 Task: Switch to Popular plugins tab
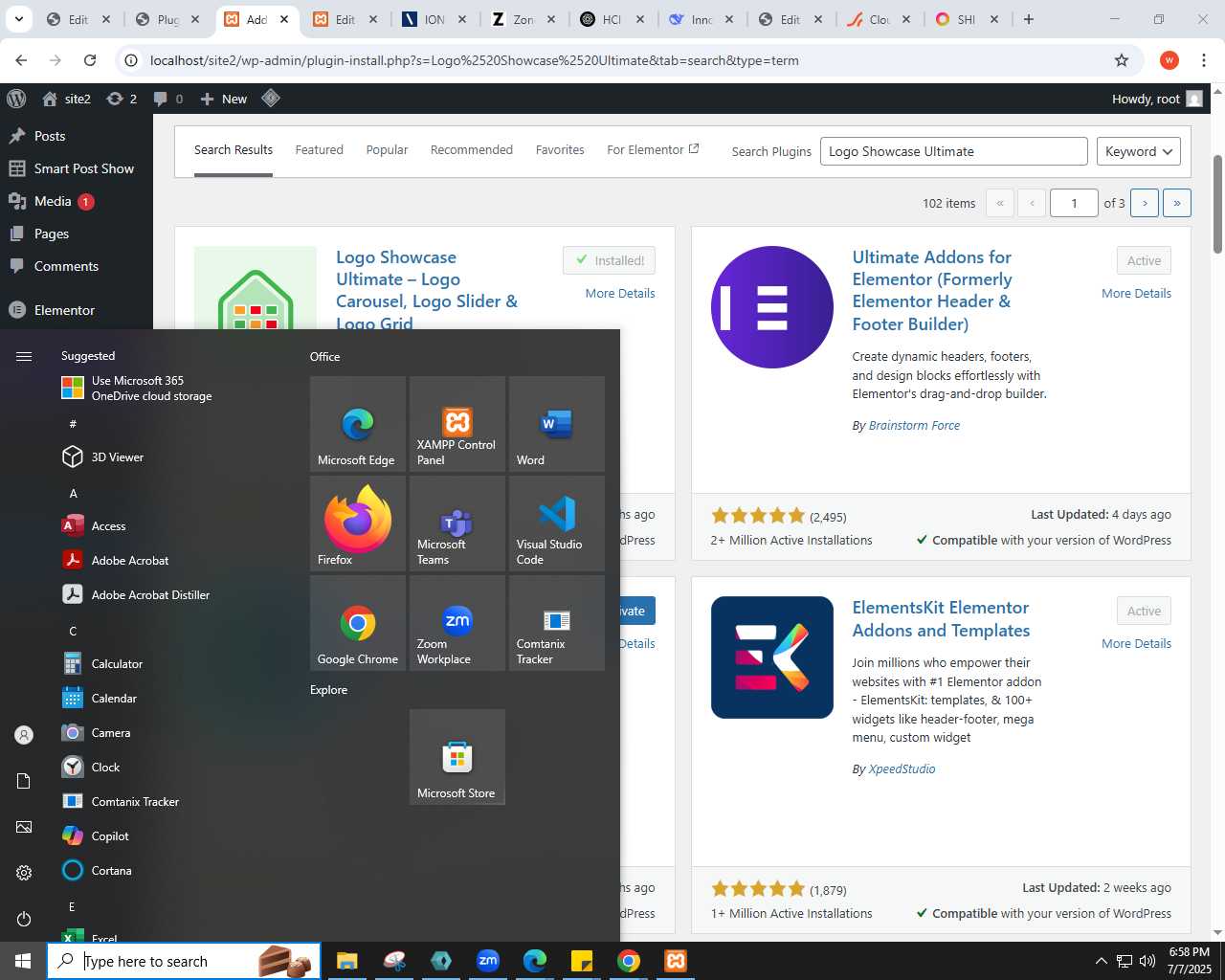click(387, 150)
